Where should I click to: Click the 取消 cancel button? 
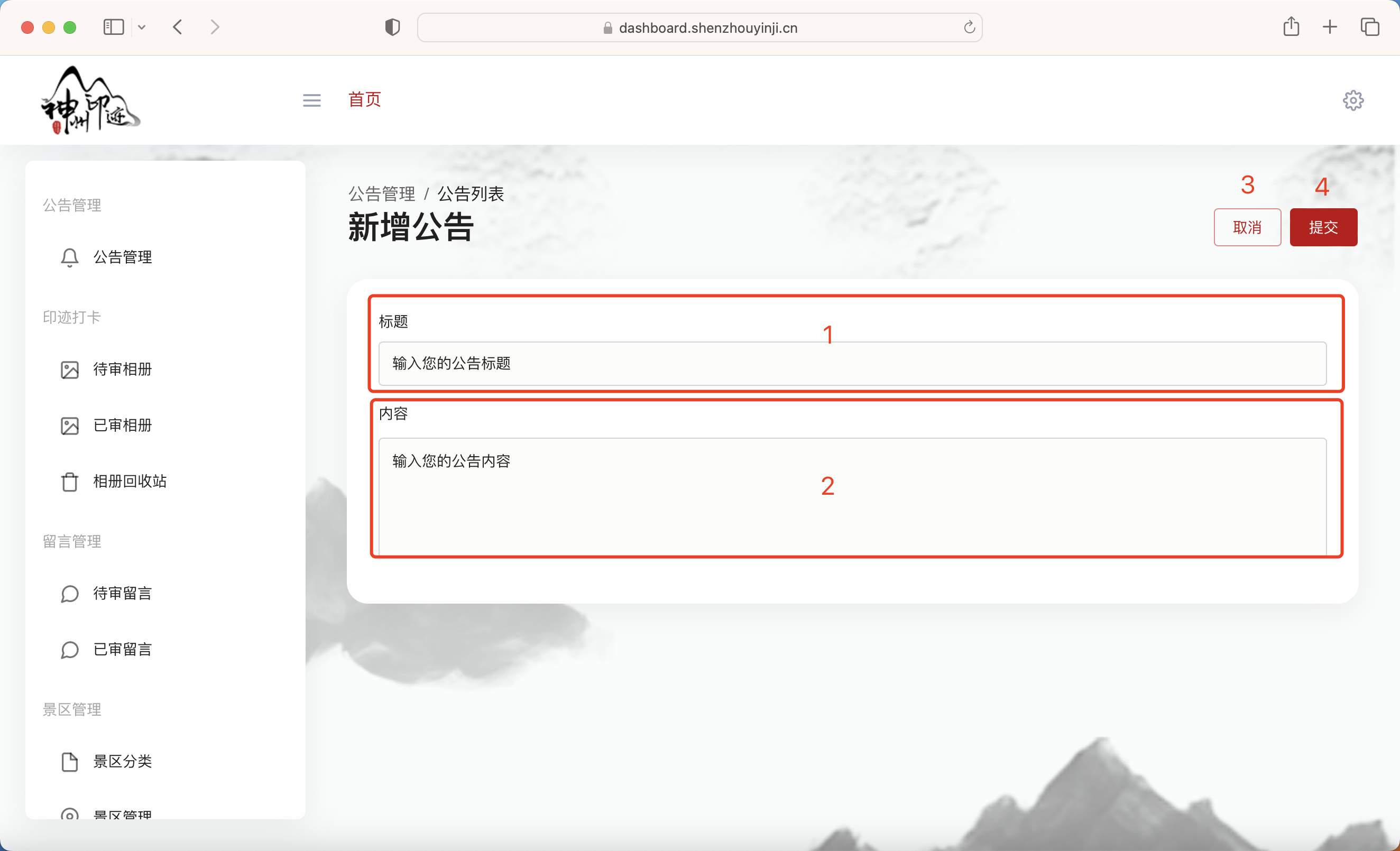tap(1247, 227)
